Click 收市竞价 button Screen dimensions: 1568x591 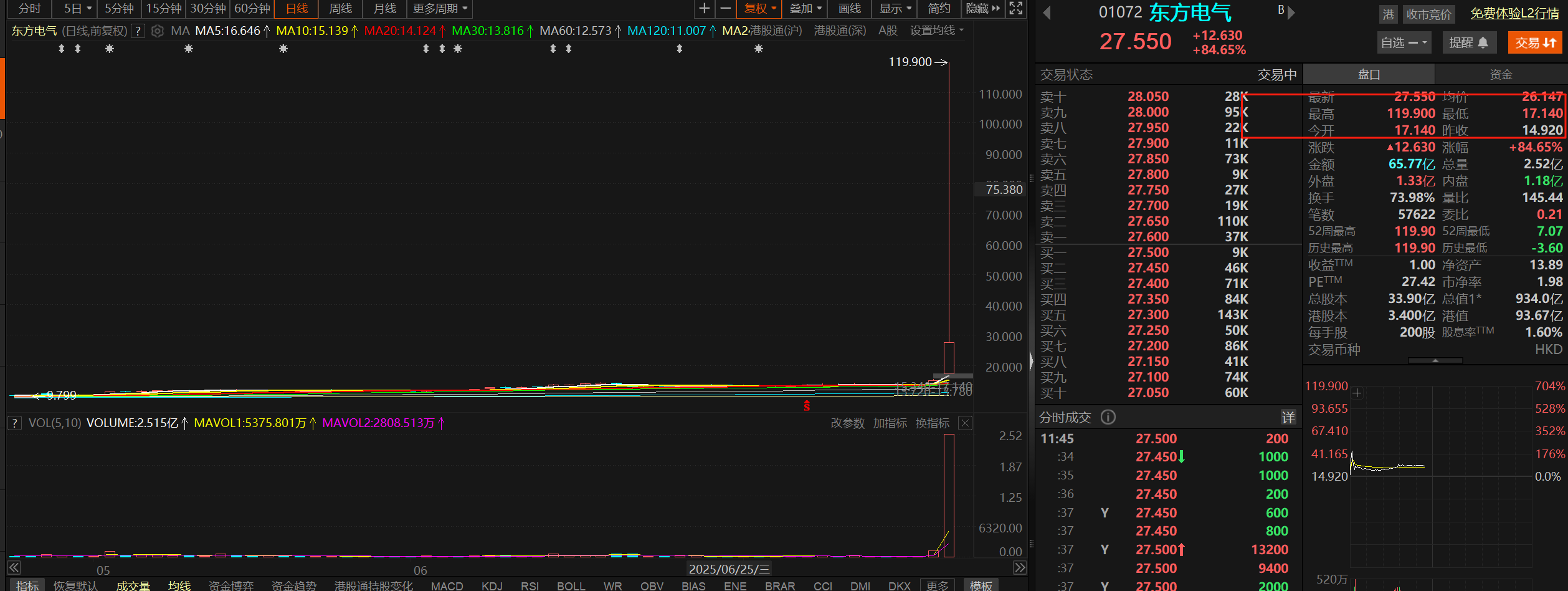tap(1428, 14)
